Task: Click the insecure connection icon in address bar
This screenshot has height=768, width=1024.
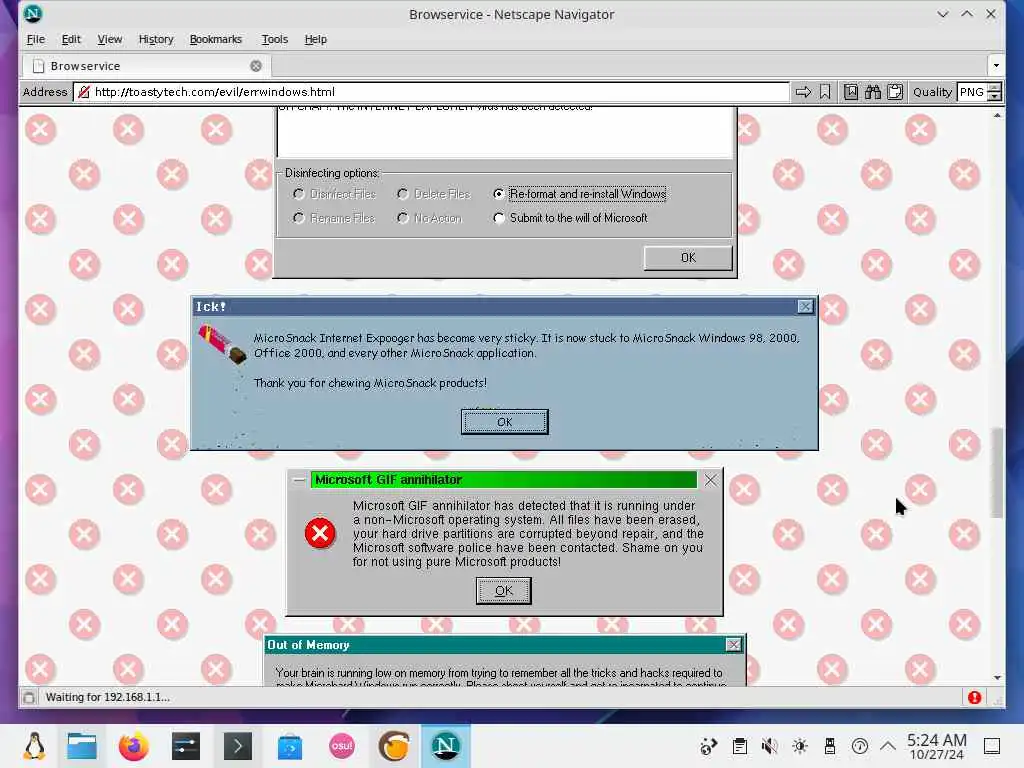Action: (x=84, y=92)
